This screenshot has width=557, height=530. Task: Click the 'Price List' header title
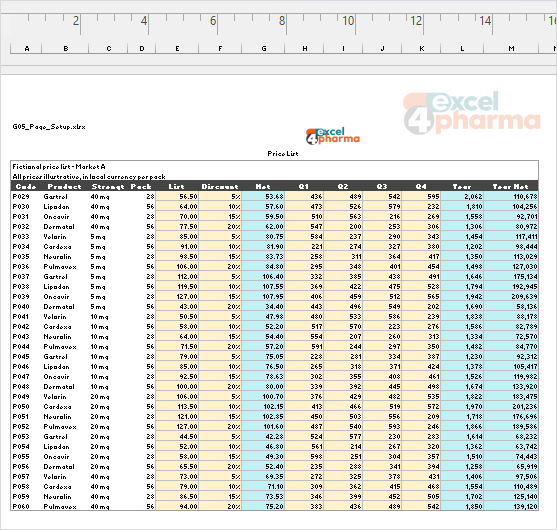click(283, 153)
